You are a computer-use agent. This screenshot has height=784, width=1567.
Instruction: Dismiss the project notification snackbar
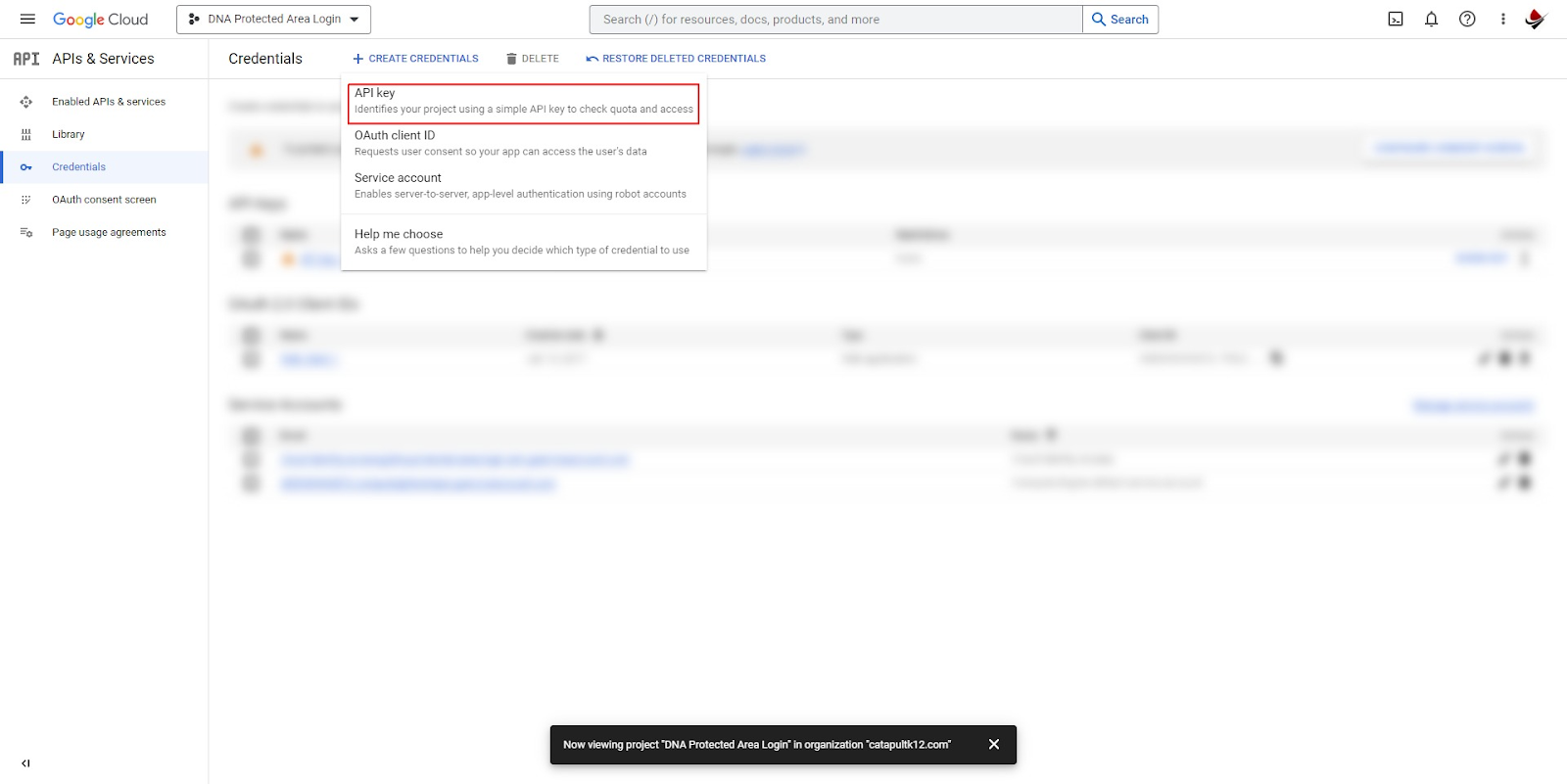click(x=994, y=745)
